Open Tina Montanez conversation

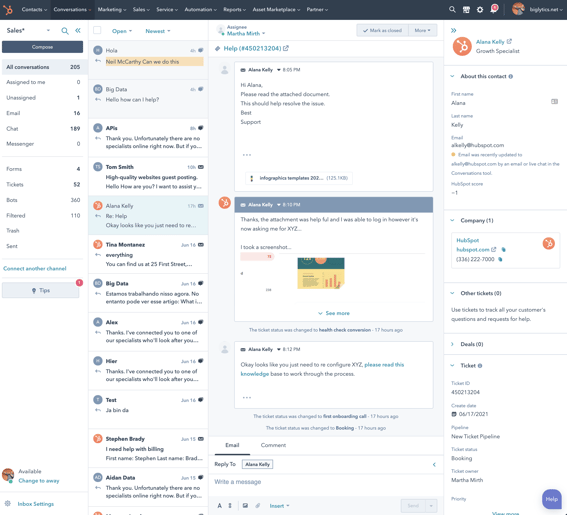(148, 254)
